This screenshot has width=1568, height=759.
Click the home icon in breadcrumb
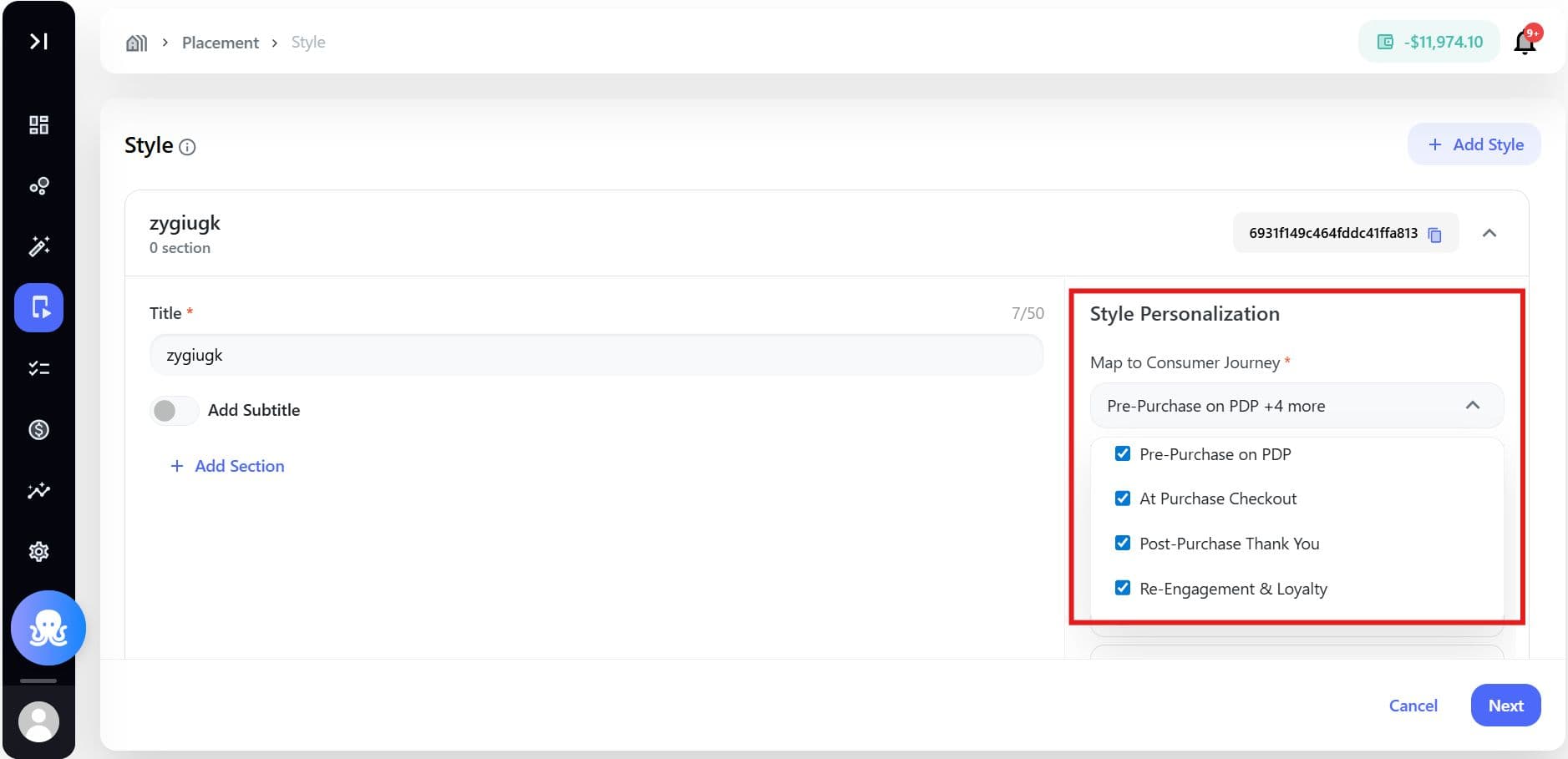(x=136, y=43)
